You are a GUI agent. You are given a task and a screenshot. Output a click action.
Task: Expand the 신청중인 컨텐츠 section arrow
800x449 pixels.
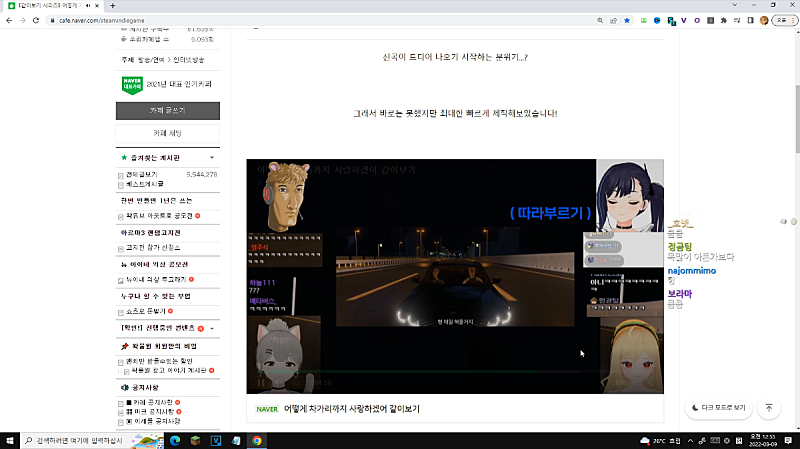click(212, 328)
